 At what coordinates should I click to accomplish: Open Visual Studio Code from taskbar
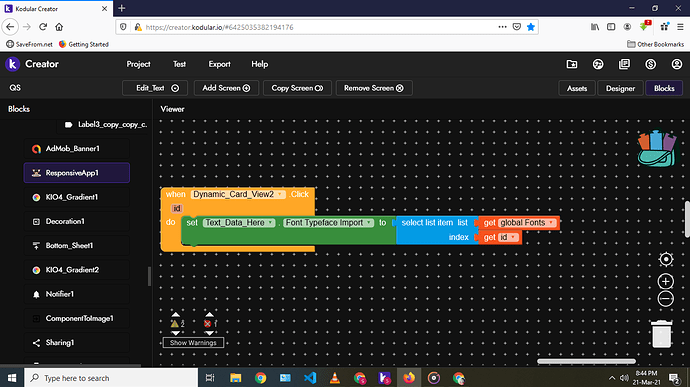pyautogui.click(x=310, y=378)
